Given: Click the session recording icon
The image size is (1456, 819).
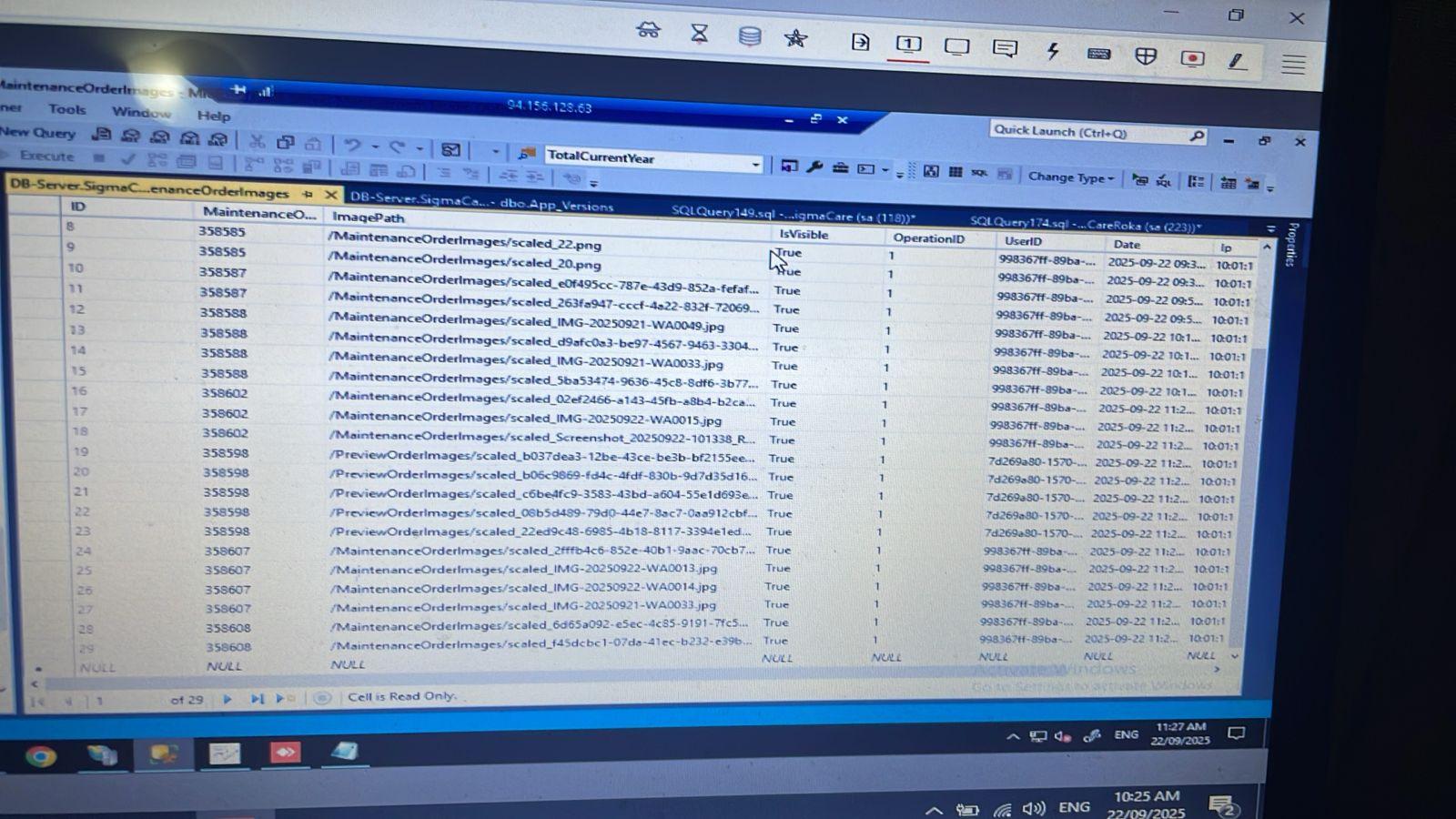Looking at the screenshot, I should 1192,58.
